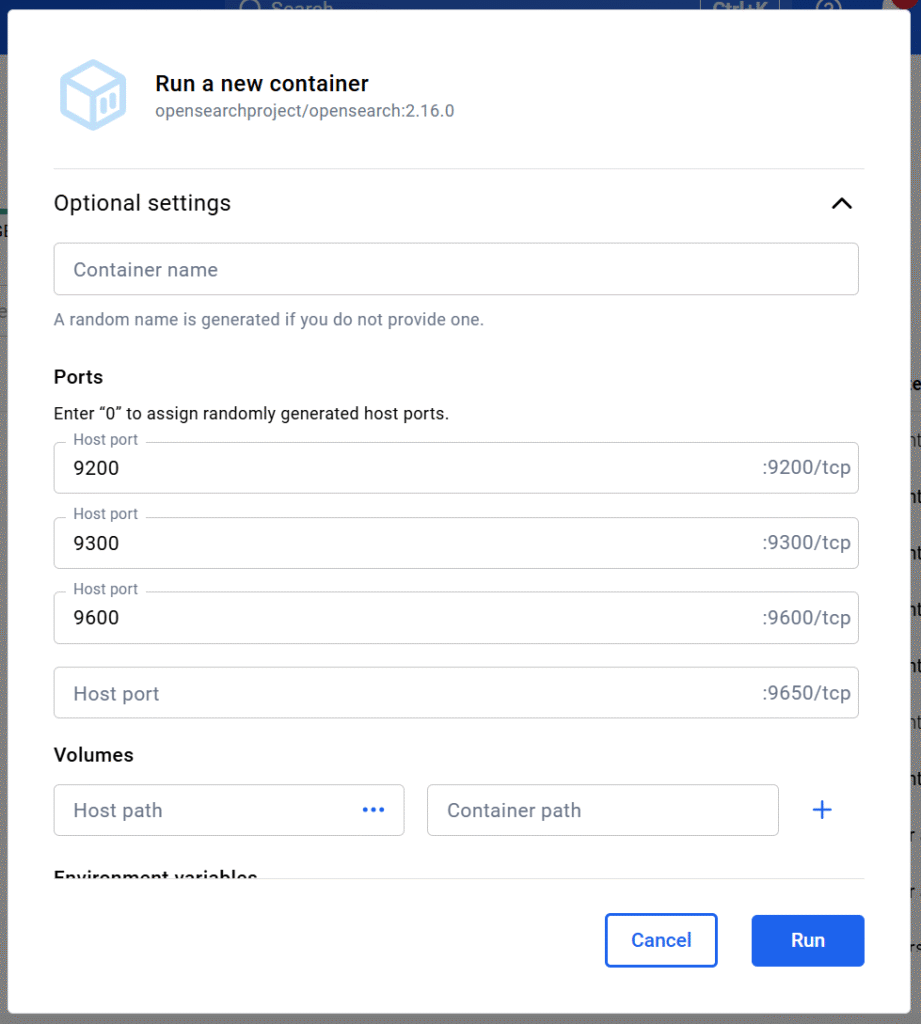This screenshot has height=1024, width=921.
Task: Click the Volumes section heading
Action: pos(93,755)
